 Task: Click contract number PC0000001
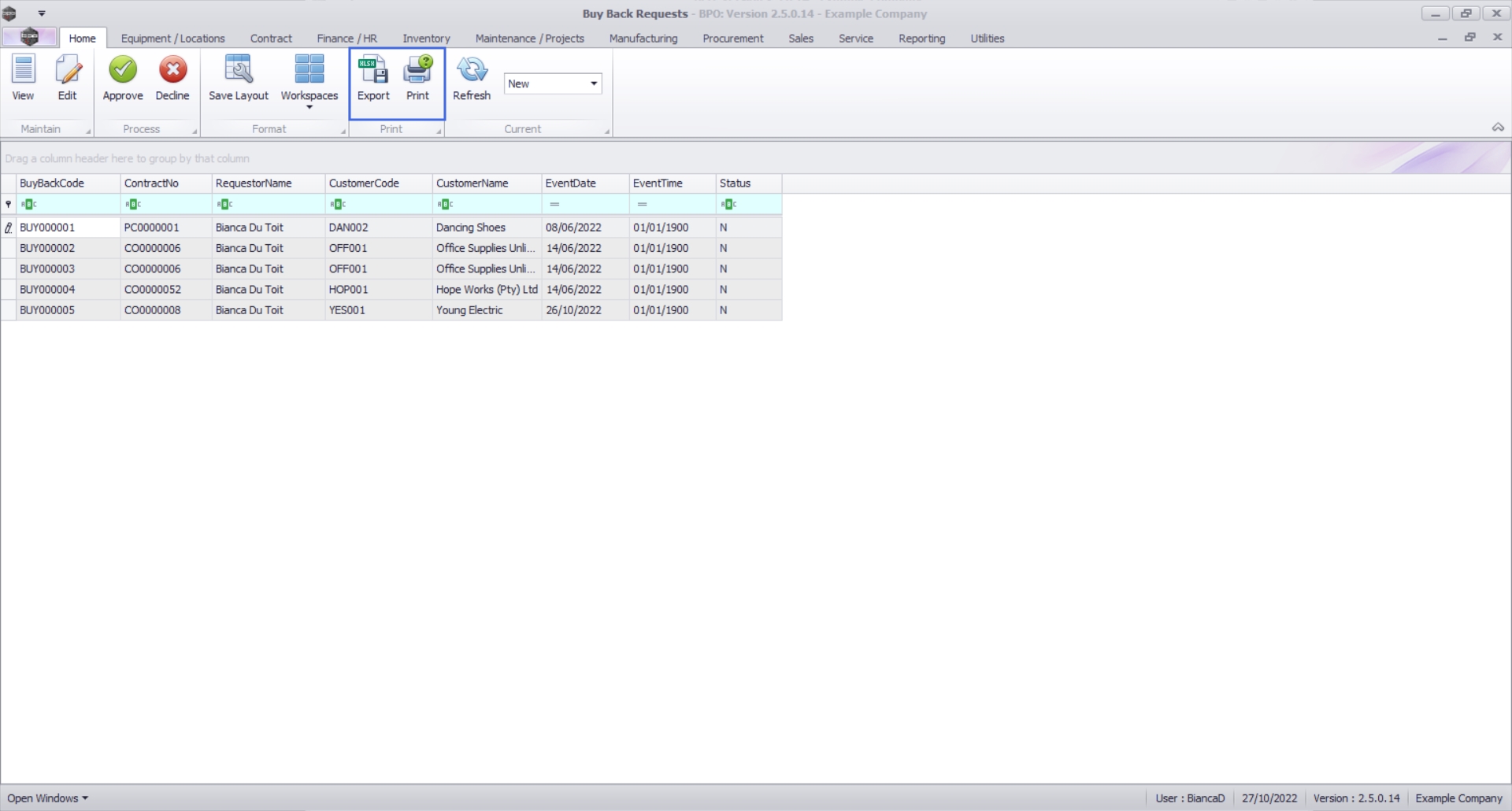click(x=152, y=228)
